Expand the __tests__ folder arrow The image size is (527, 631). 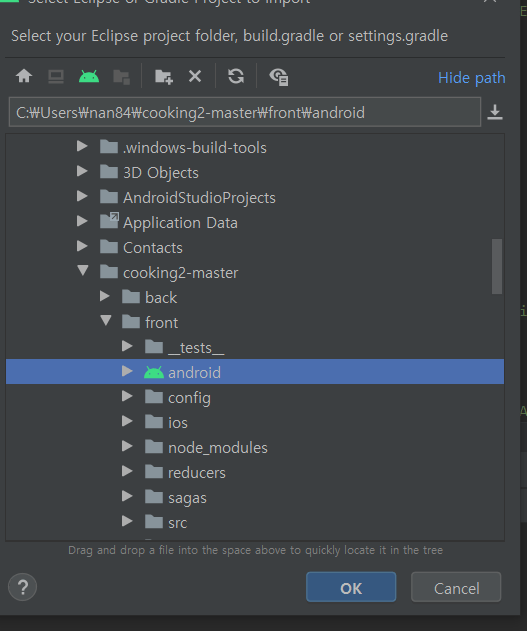127,346
